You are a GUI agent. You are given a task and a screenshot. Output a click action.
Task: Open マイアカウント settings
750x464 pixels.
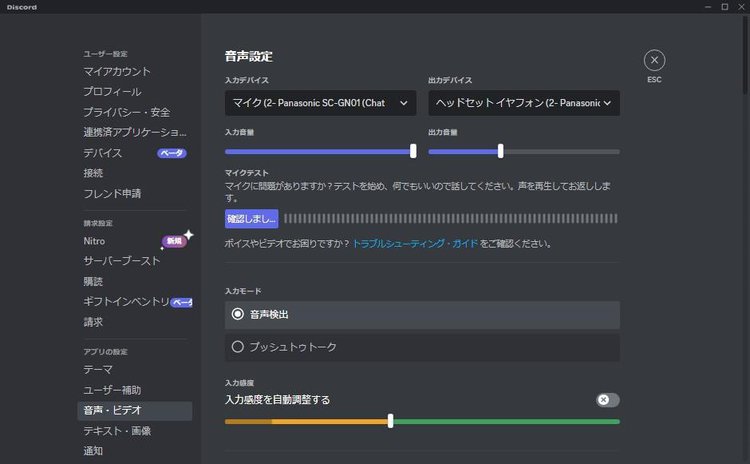117,71
